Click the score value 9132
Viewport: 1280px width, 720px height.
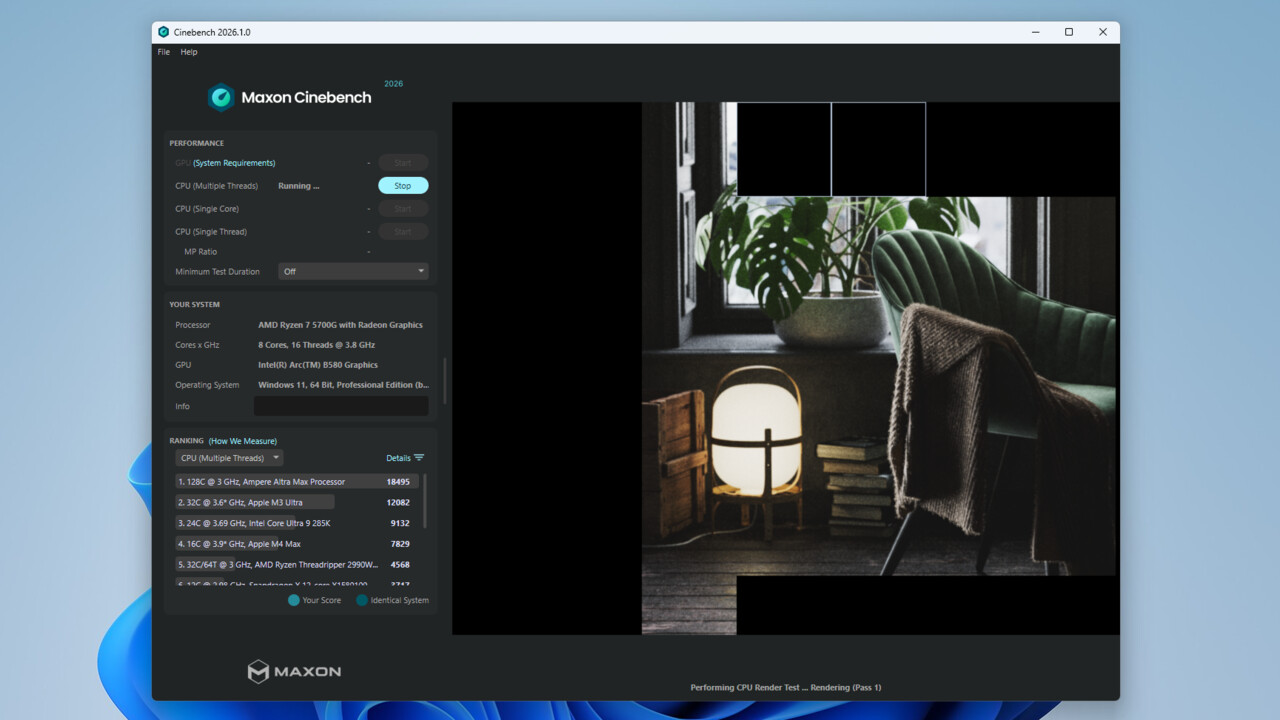click(x=400, y=523)
